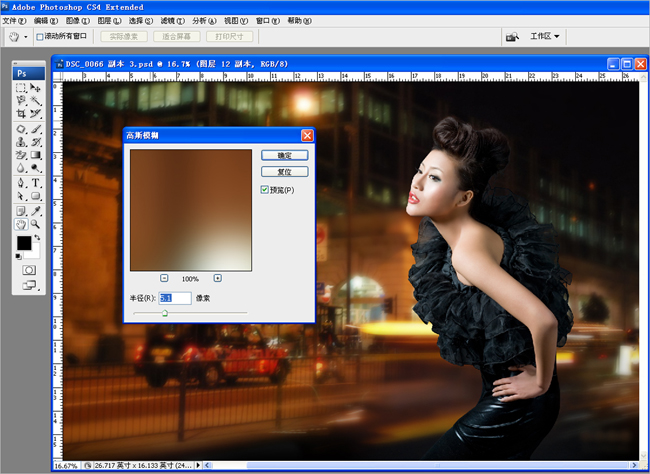650x474 pixels.
Task: Click the Crop tool
Action: [x=21, y=115]
